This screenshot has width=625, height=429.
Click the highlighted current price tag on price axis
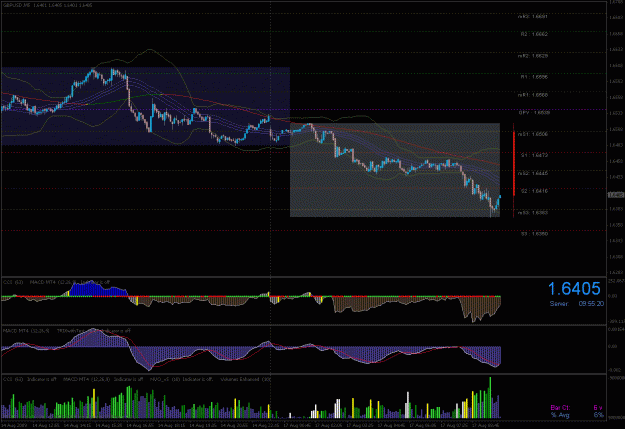click(616, 195)
